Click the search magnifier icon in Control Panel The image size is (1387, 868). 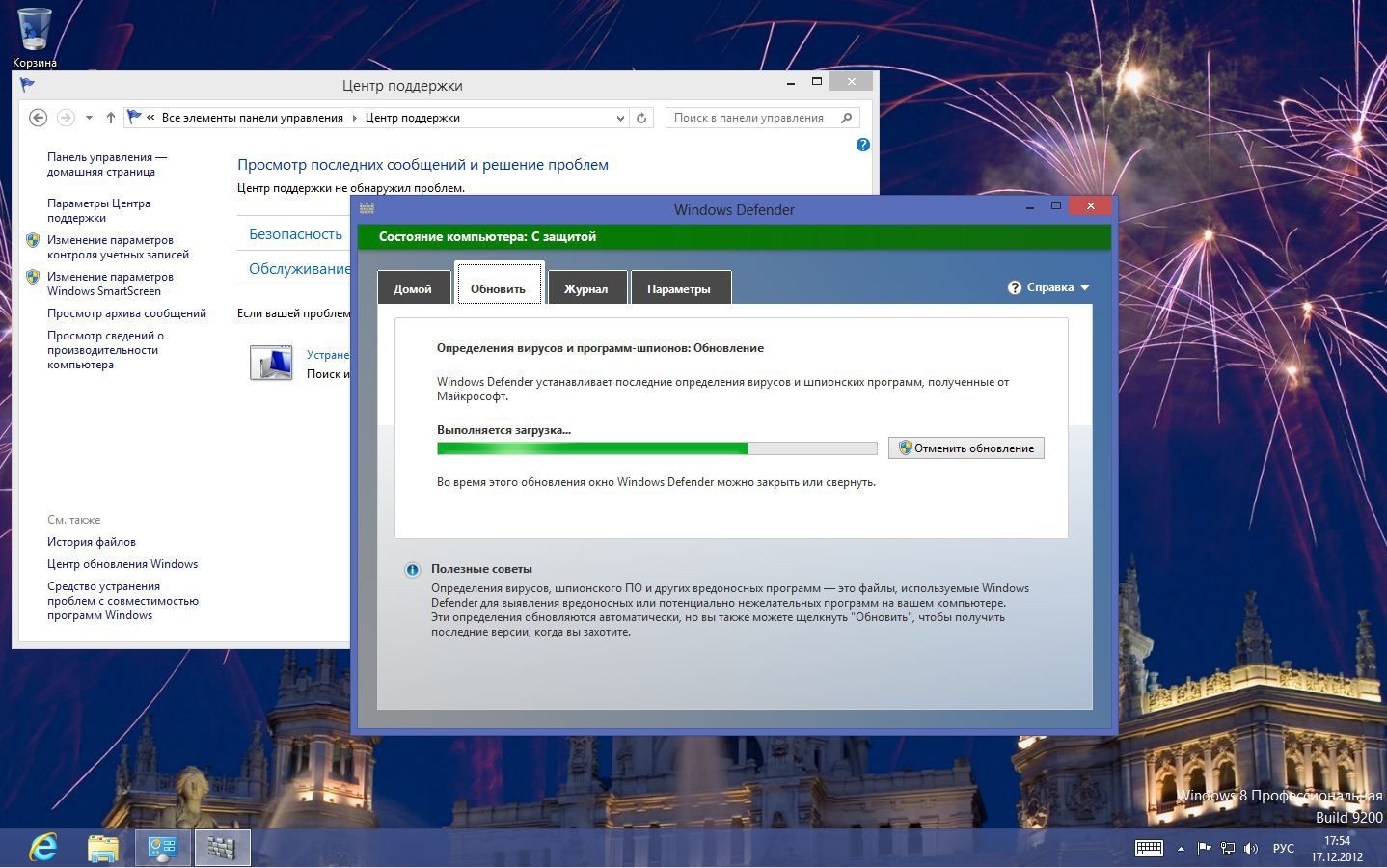(847, 118)
